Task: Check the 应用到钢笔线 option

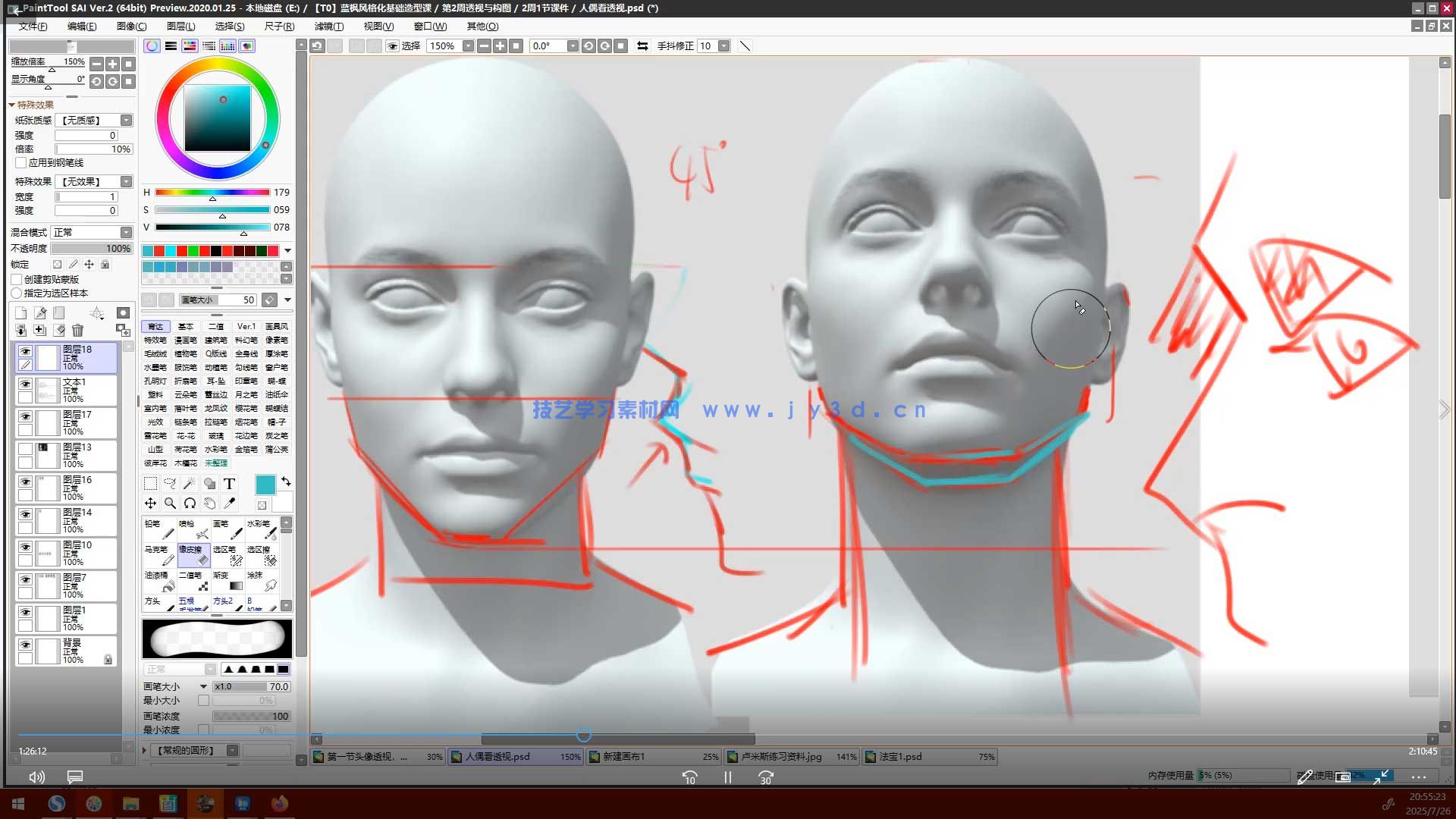Action: (21, 162)
